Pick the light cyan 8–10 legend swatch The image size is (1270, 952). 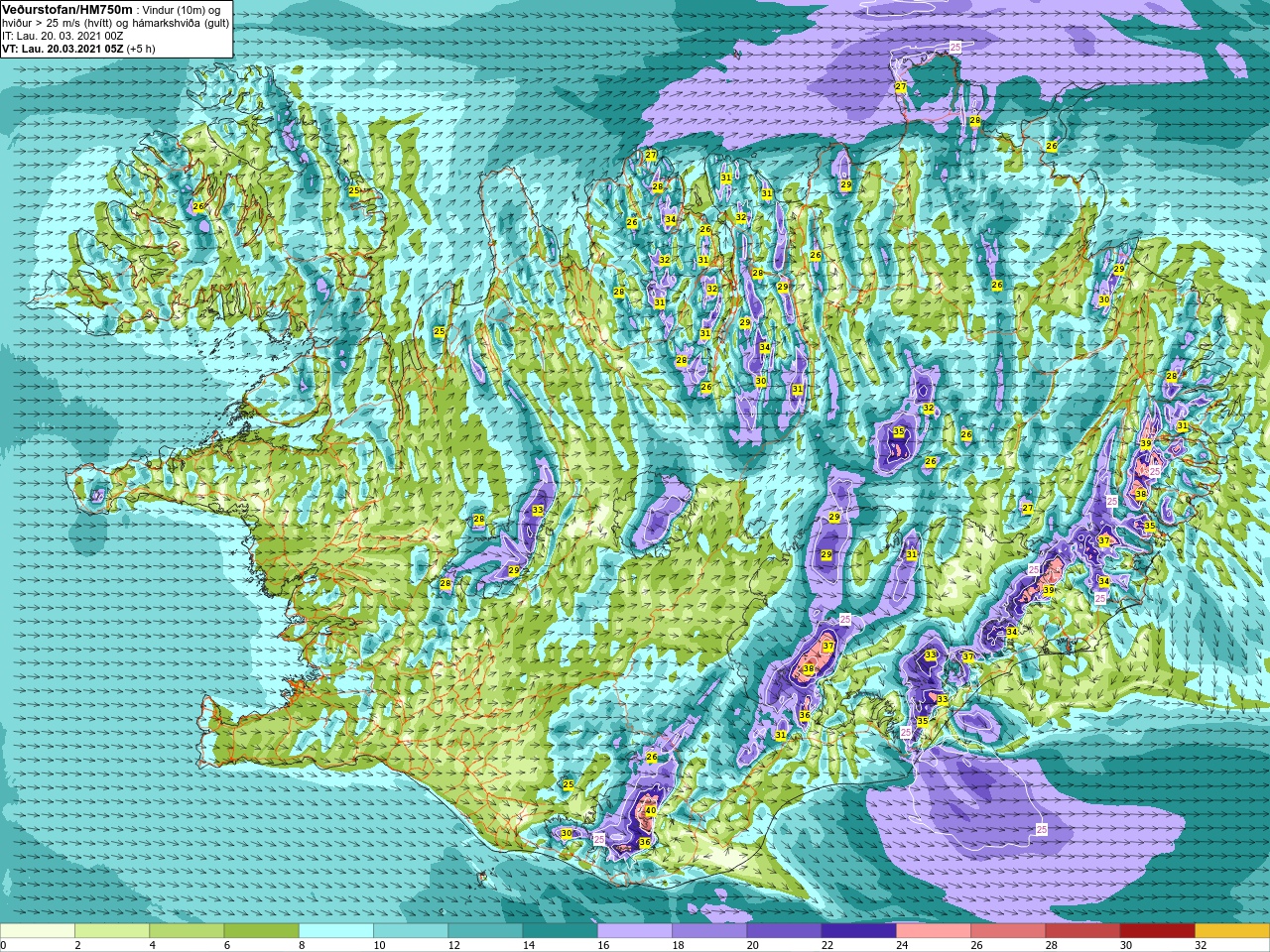[x=336, y=930]
